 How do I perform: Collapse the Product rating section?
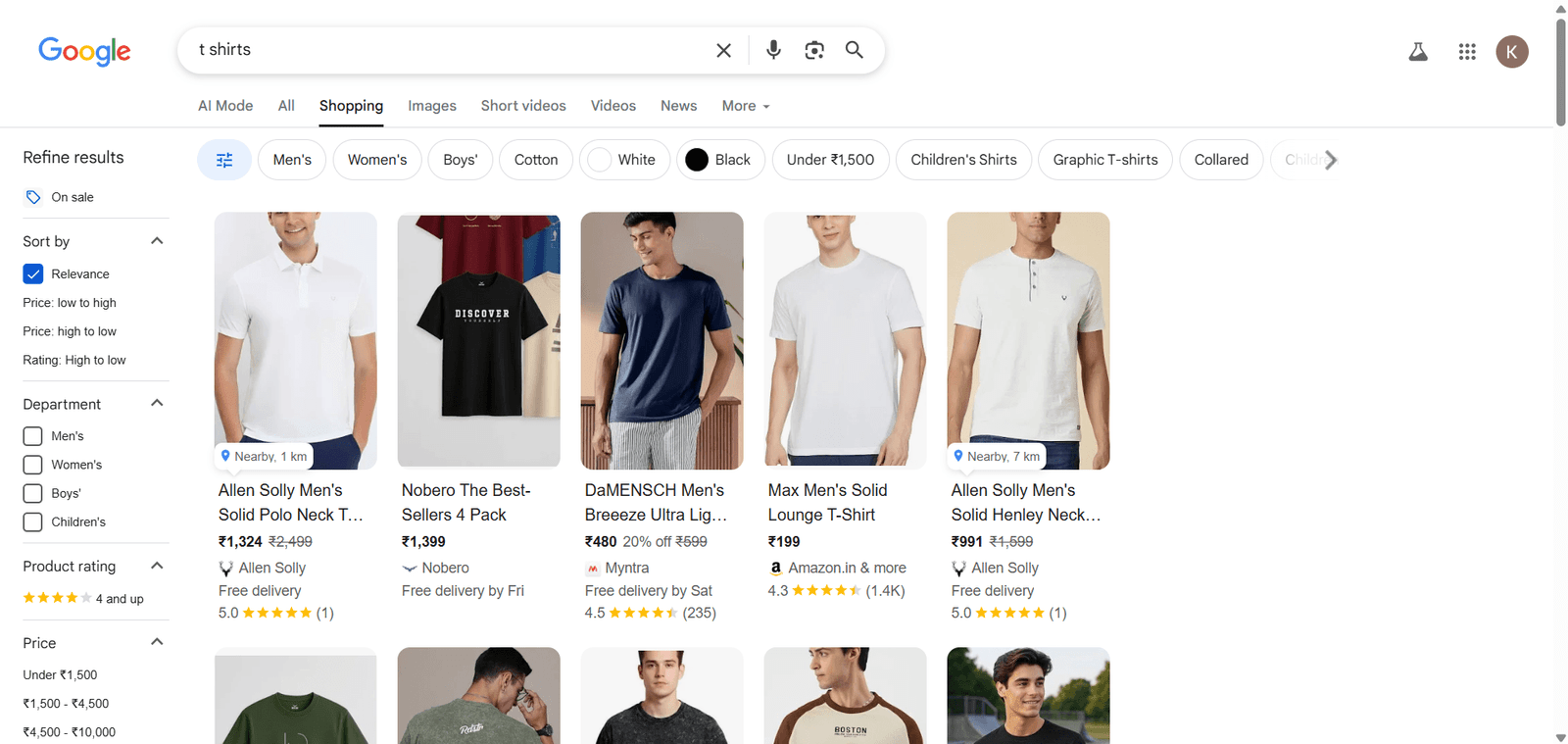tap(157, 566)
